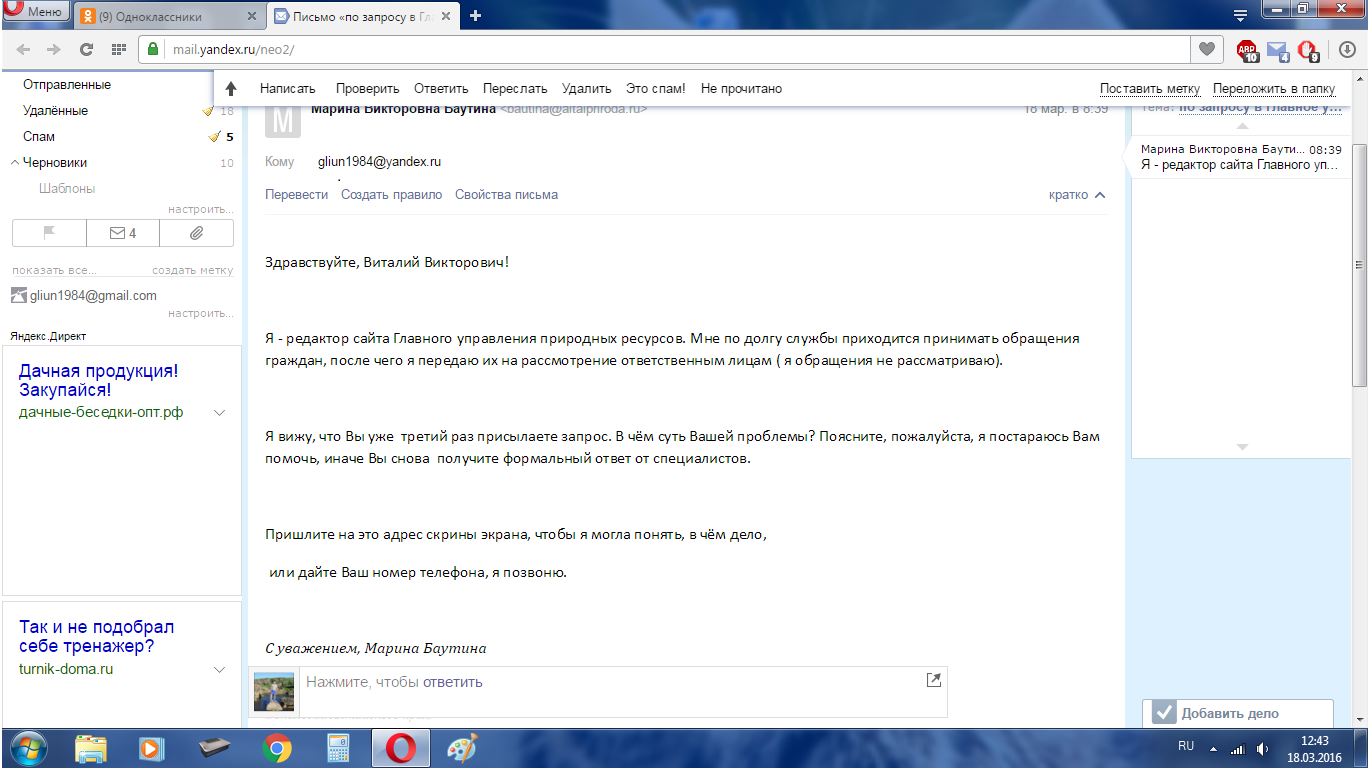Image resolution: width=1370 pixels, height=771 pixels.
Task: Click the scroll-to-top arrow in mail toolbar
Action: pos(231,89)
